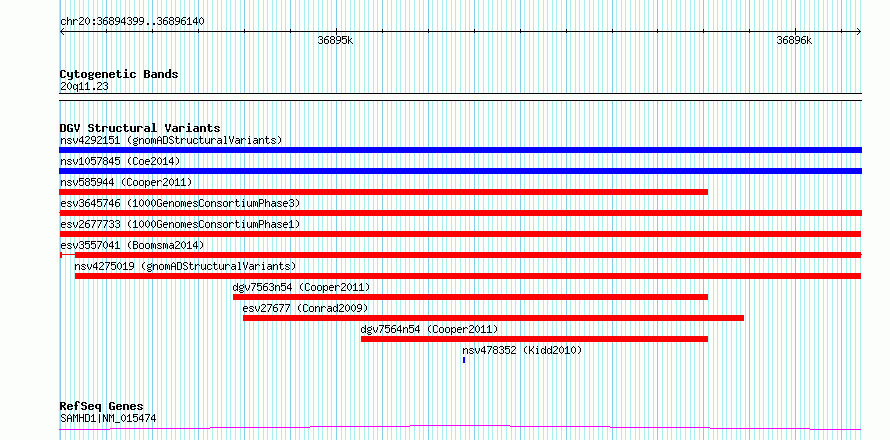Click the Cytogenetic Bands track title

[x=119, y=74]
